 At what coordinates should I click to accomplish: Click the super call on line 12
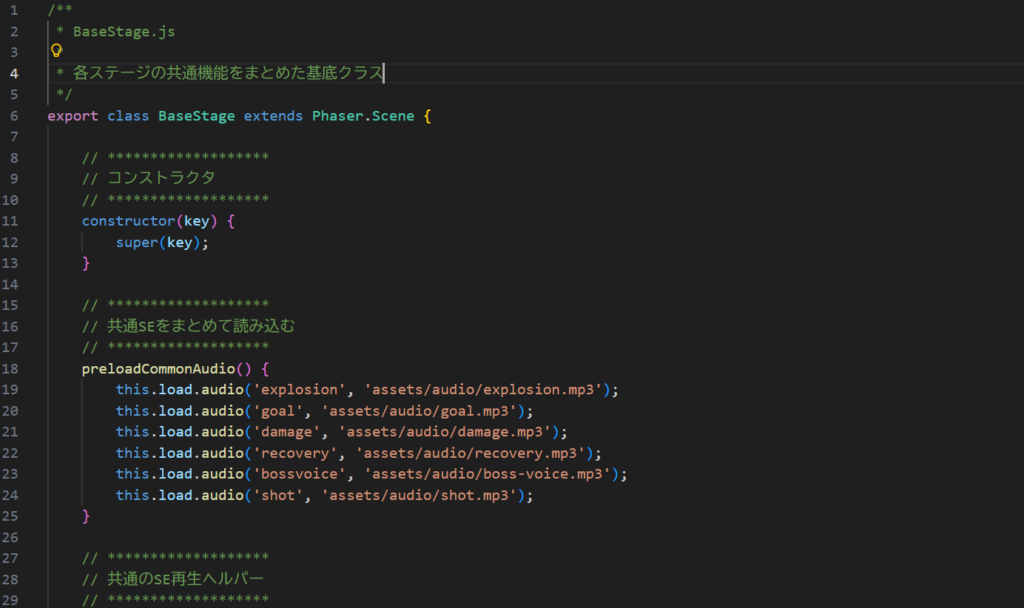136,242
